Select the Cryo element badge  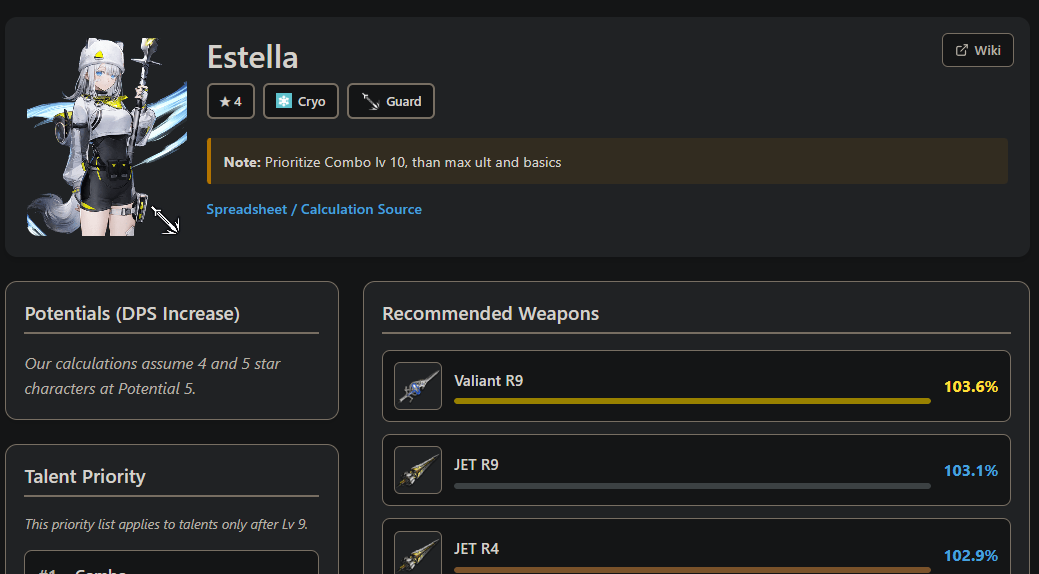click(301, 101)
